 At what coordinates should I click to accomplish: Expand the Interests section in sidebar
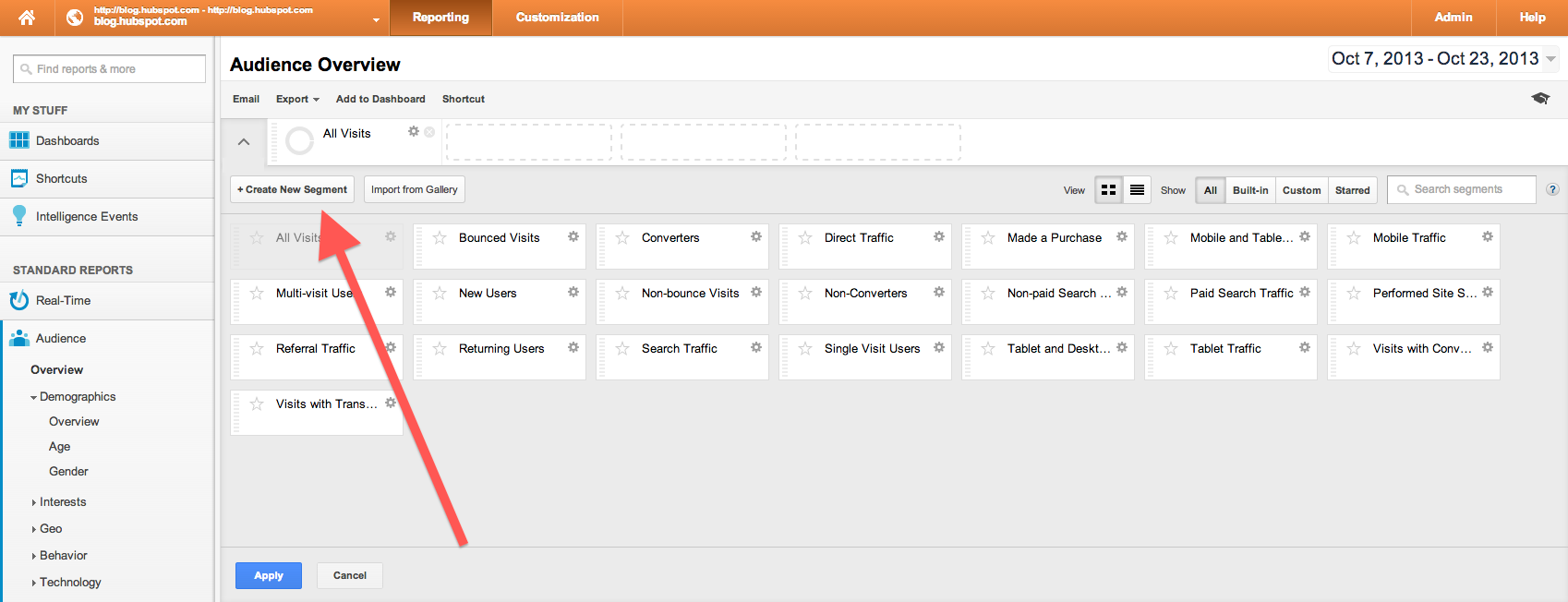click(x=62, y=502)
